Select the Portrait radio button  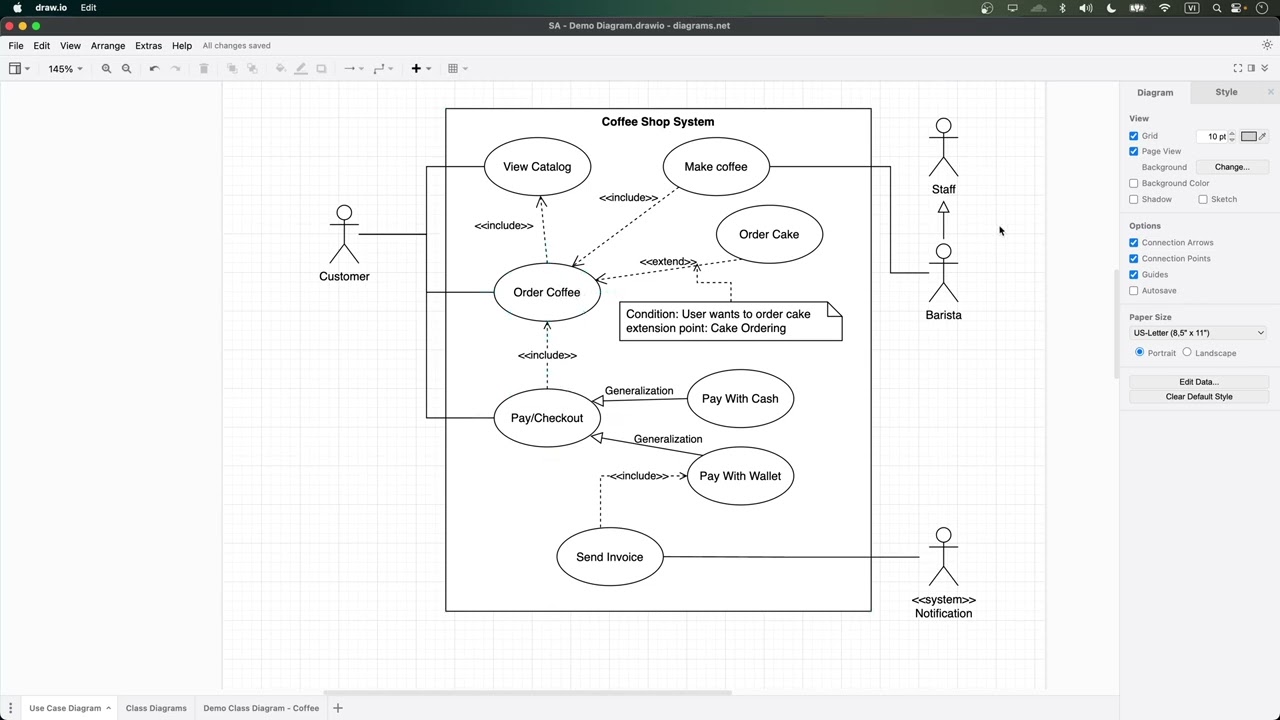tap(1139, 352)
